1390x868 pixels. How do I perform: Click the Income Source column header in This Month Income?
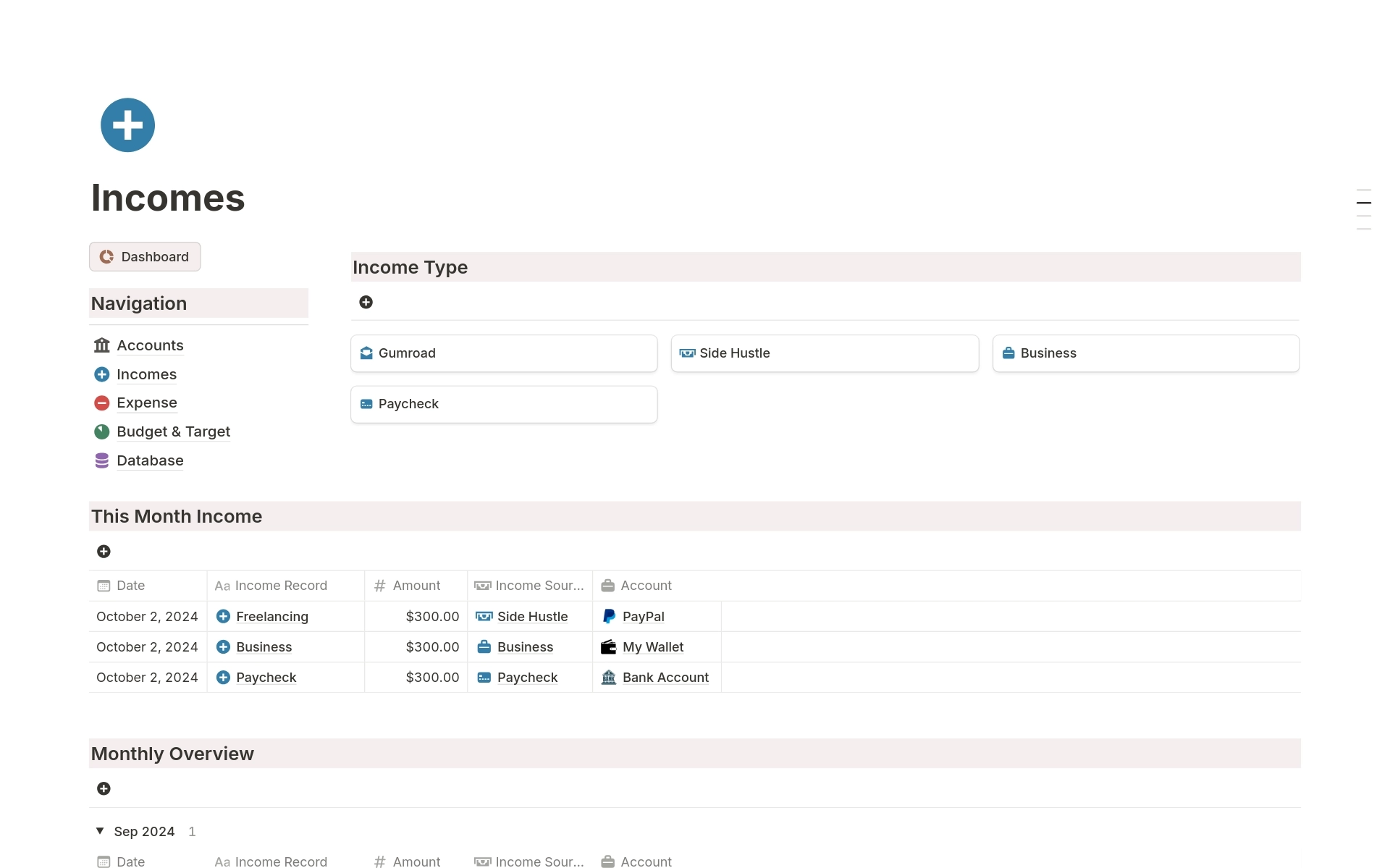point(530,586)
